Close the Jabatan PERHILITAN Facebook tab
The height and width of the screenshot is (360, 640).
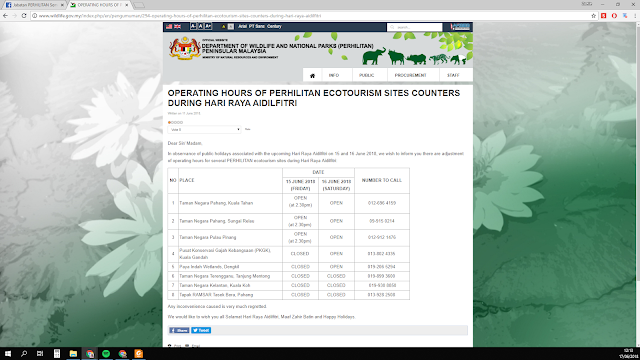click(x=62, y=5)
